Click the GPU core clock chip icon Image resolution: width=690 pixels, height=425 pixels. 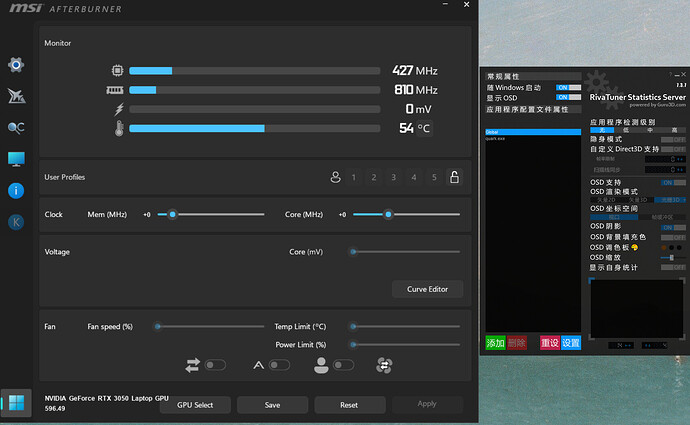(117, 70)
